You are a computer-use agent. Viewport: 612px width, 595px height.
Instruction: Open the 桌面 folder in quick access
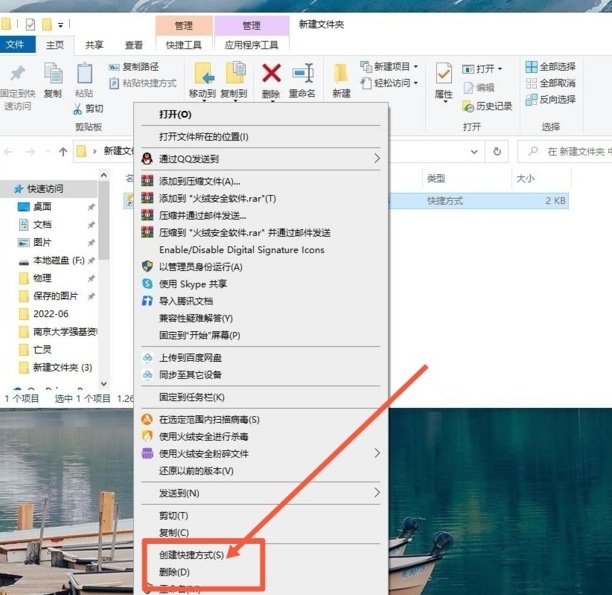pos(42,206)
